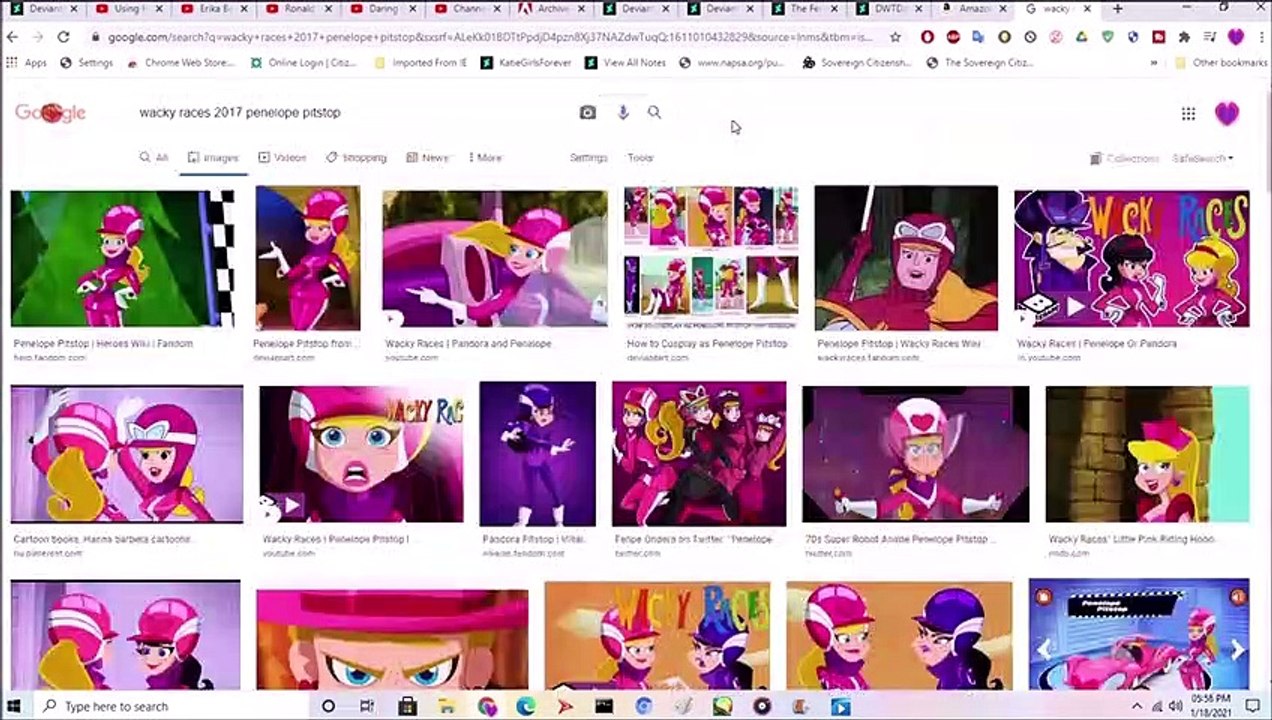Open the Chrome Web Store bookmark
This screenshot has height=720, width=1272.
coord(180,62)
